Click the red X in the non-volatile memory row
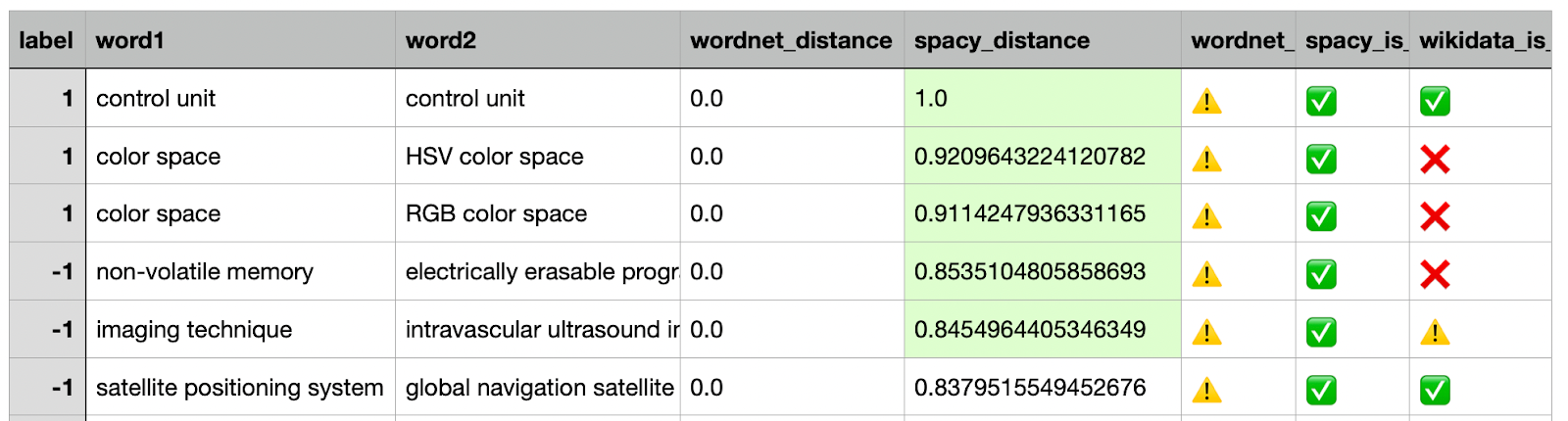 (x=1435, y=274)
